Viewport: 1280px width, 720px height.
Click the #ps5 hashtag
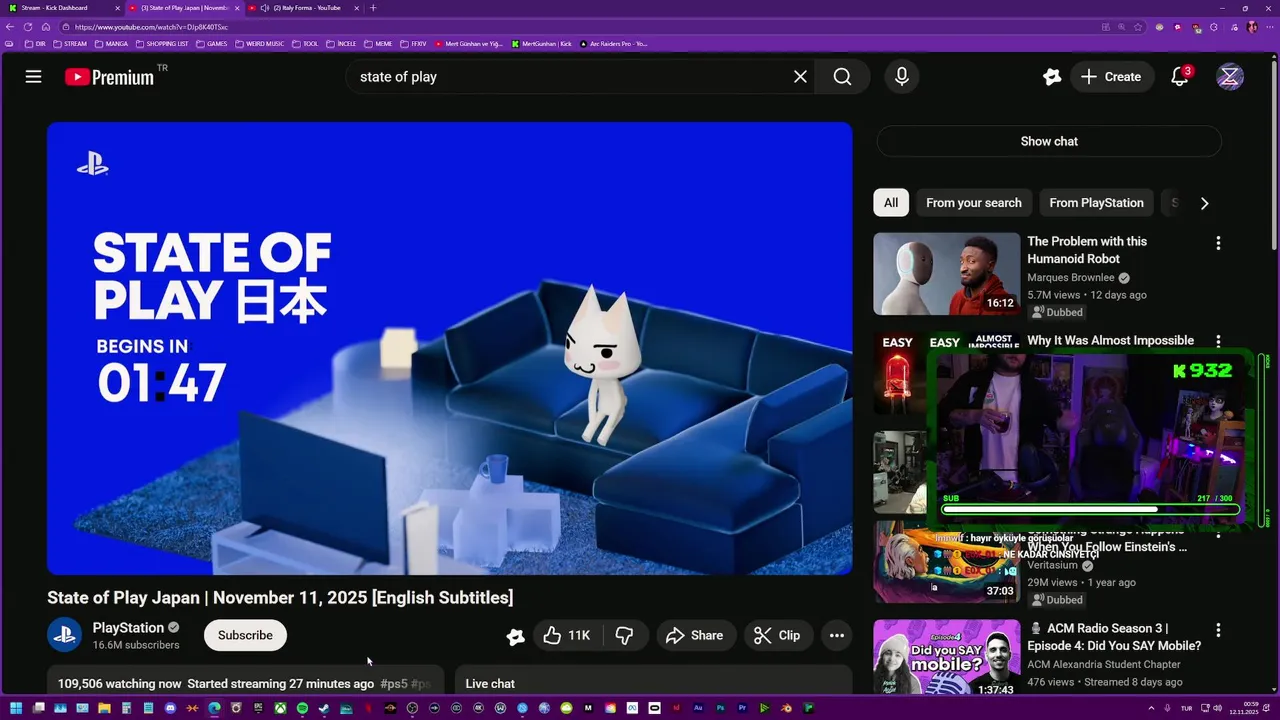[394, 684]
